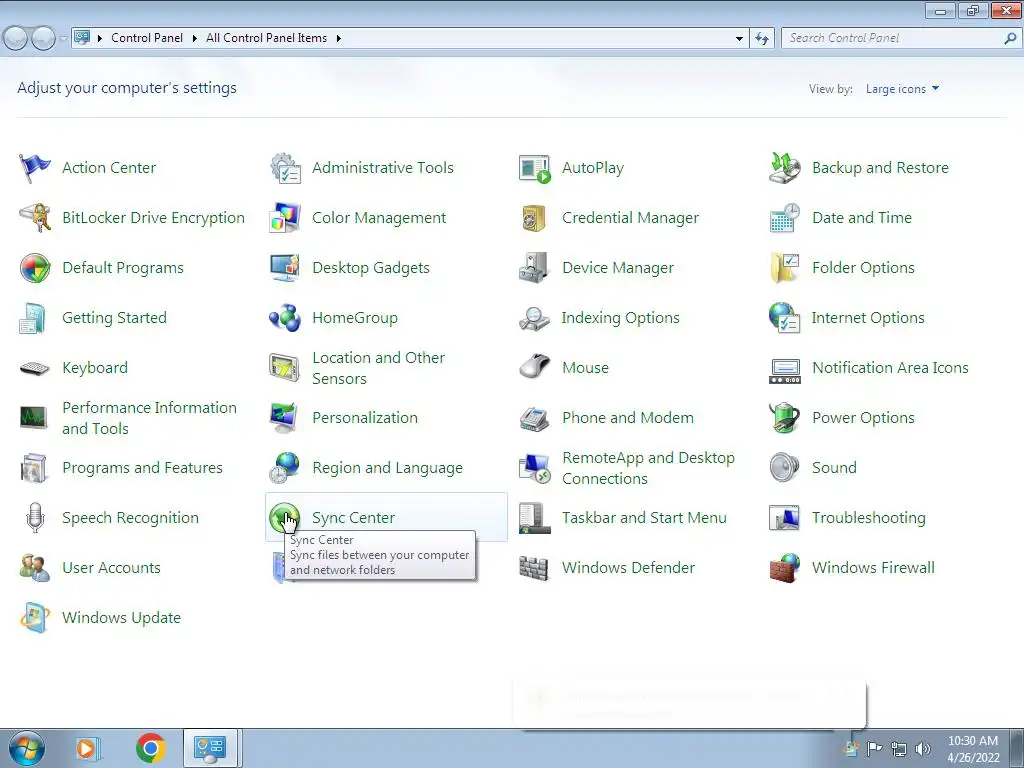This screenshot has width=1024, height=768.
Task: Open the Windows Firewall brick wall icon
Action: [785, 568]
